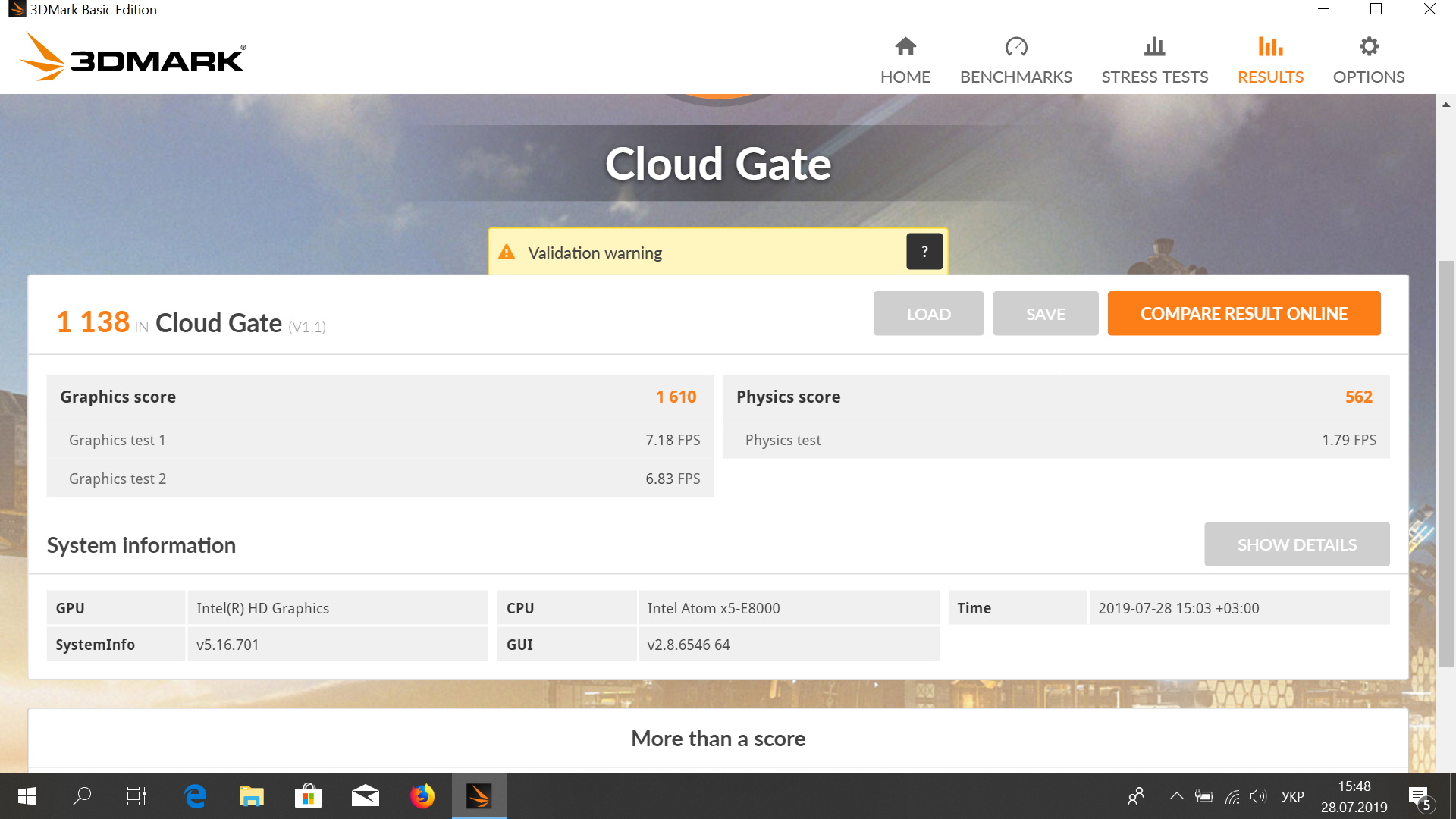Click the scrollbar up arrow
Viewport: 1456px width, 819px height.
coord(1446,105)
